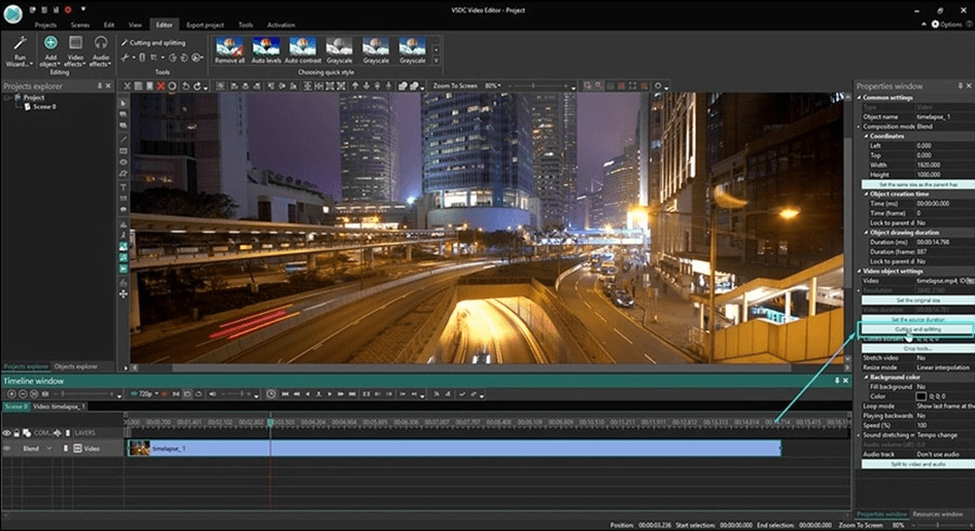Image resolution: width=975 pixels, height=531 pixels.
Task: Click the background Color swatch
Action: [x=921, y=396]
